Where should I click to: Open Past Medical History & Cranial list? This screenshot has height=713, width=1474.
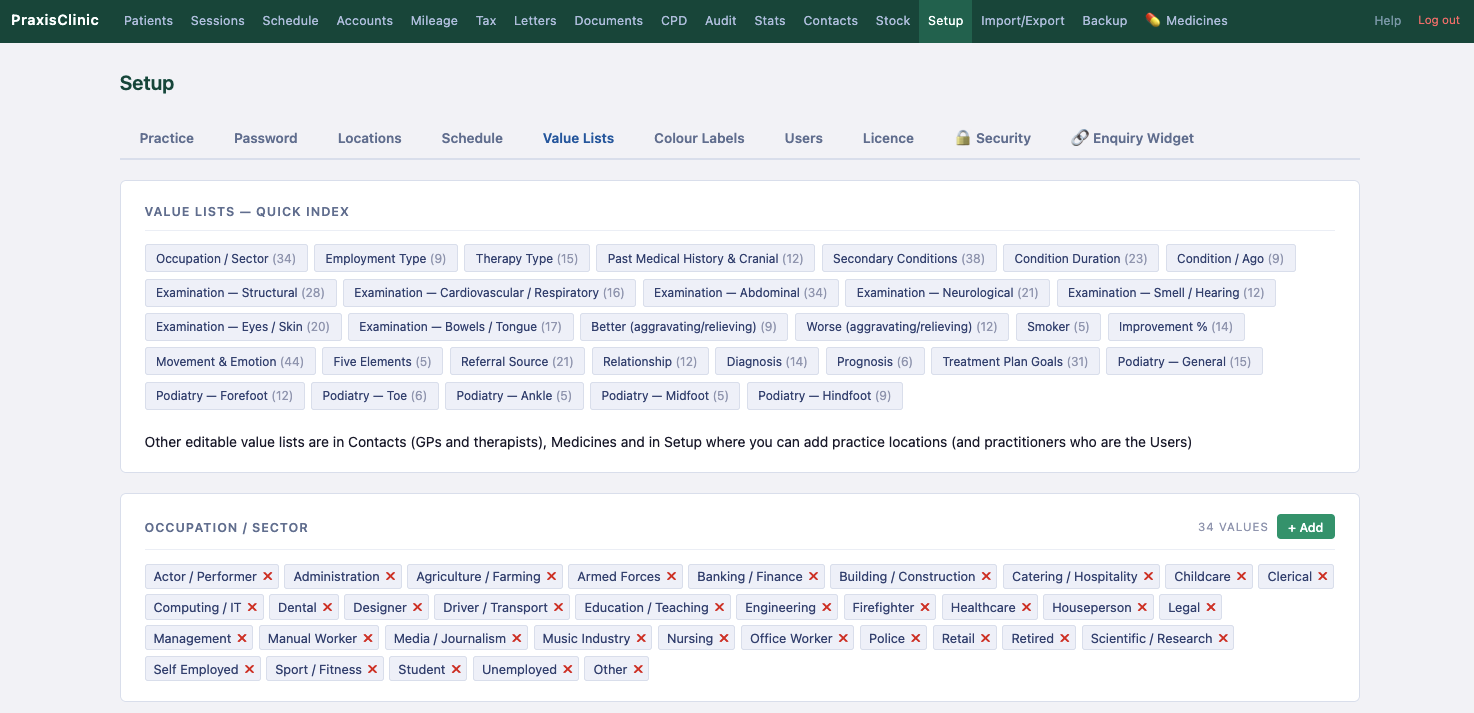[705, 258]
